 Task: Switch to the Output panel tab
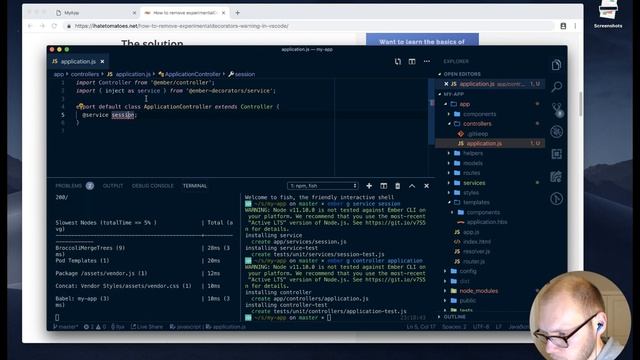(113, 186)
